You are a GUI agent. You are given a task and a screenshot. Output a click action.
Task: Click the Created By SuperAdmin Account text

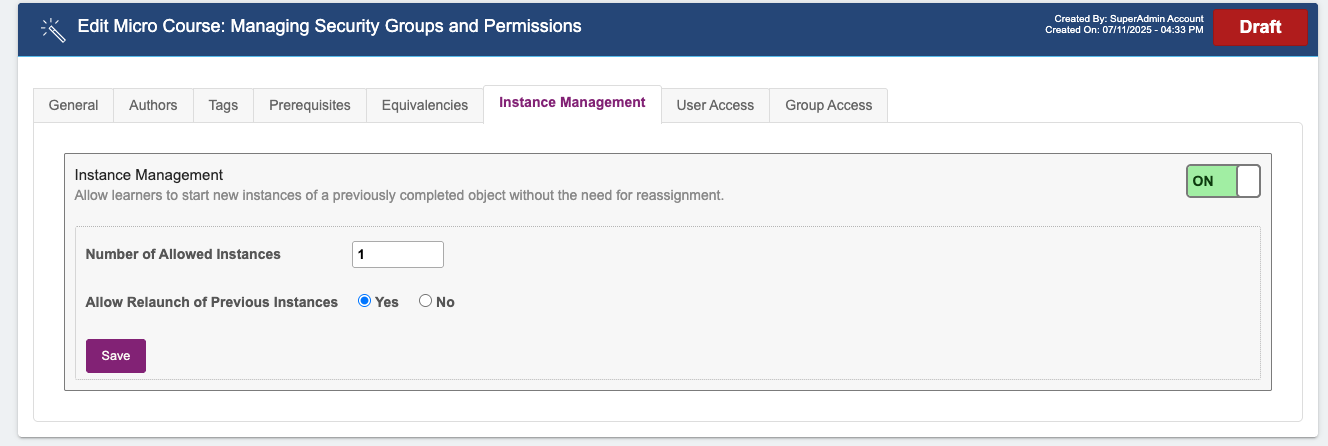pos(1128,19)
